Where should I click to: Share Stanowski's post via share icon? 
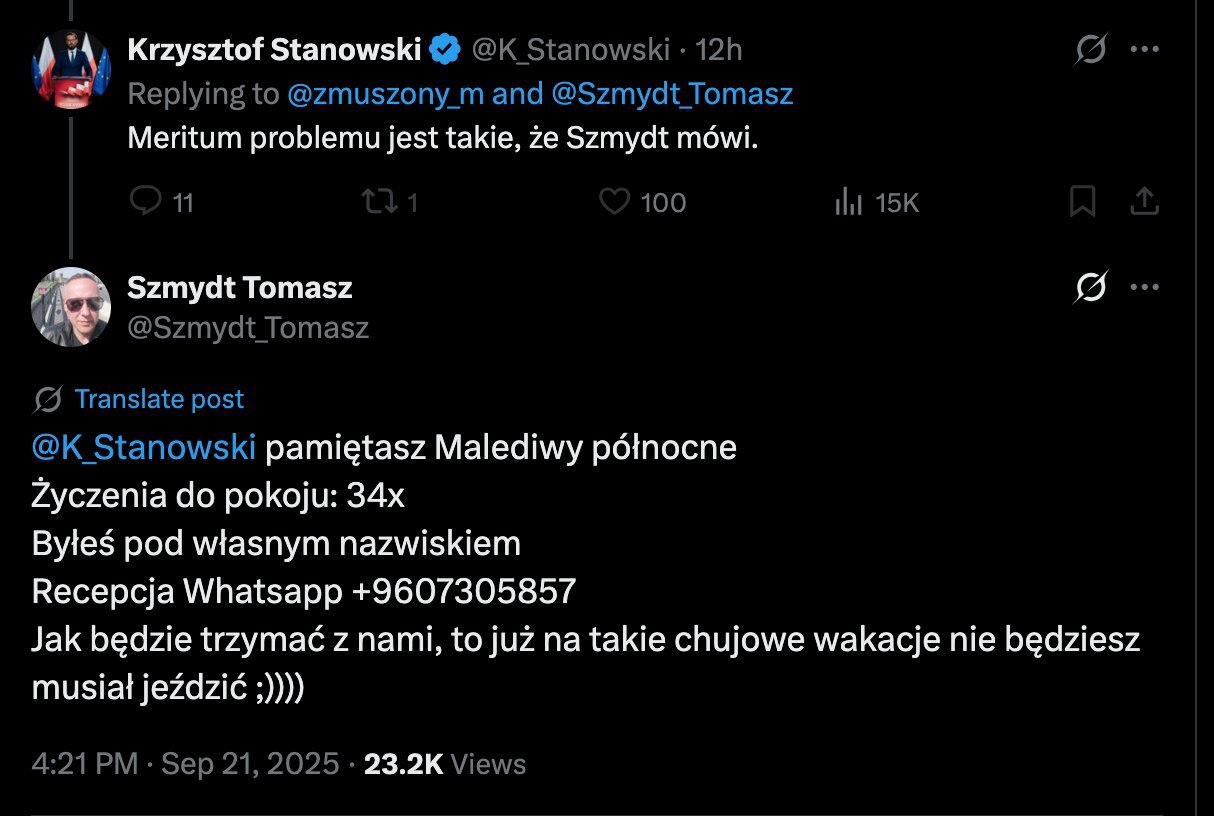pos(1144,202)
